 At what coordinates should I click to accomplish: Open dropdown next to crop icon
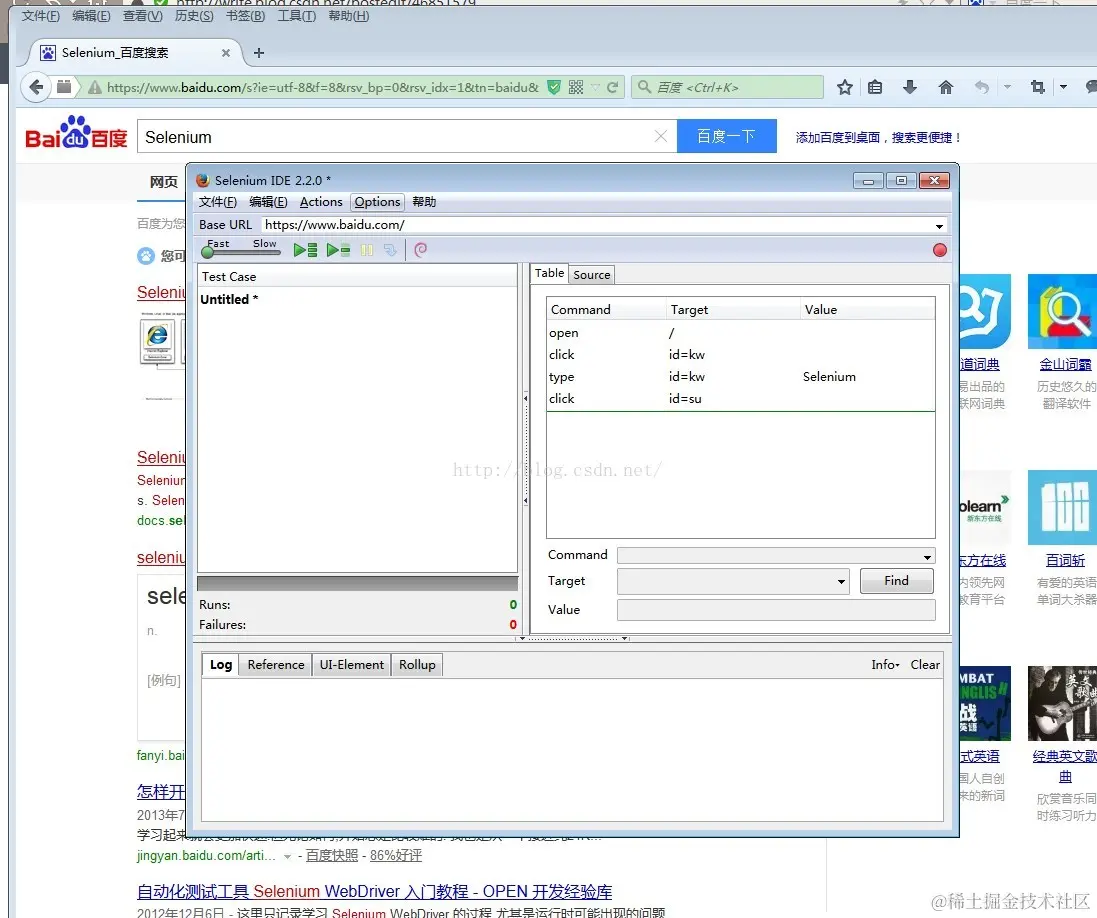tap(1063, 87)
